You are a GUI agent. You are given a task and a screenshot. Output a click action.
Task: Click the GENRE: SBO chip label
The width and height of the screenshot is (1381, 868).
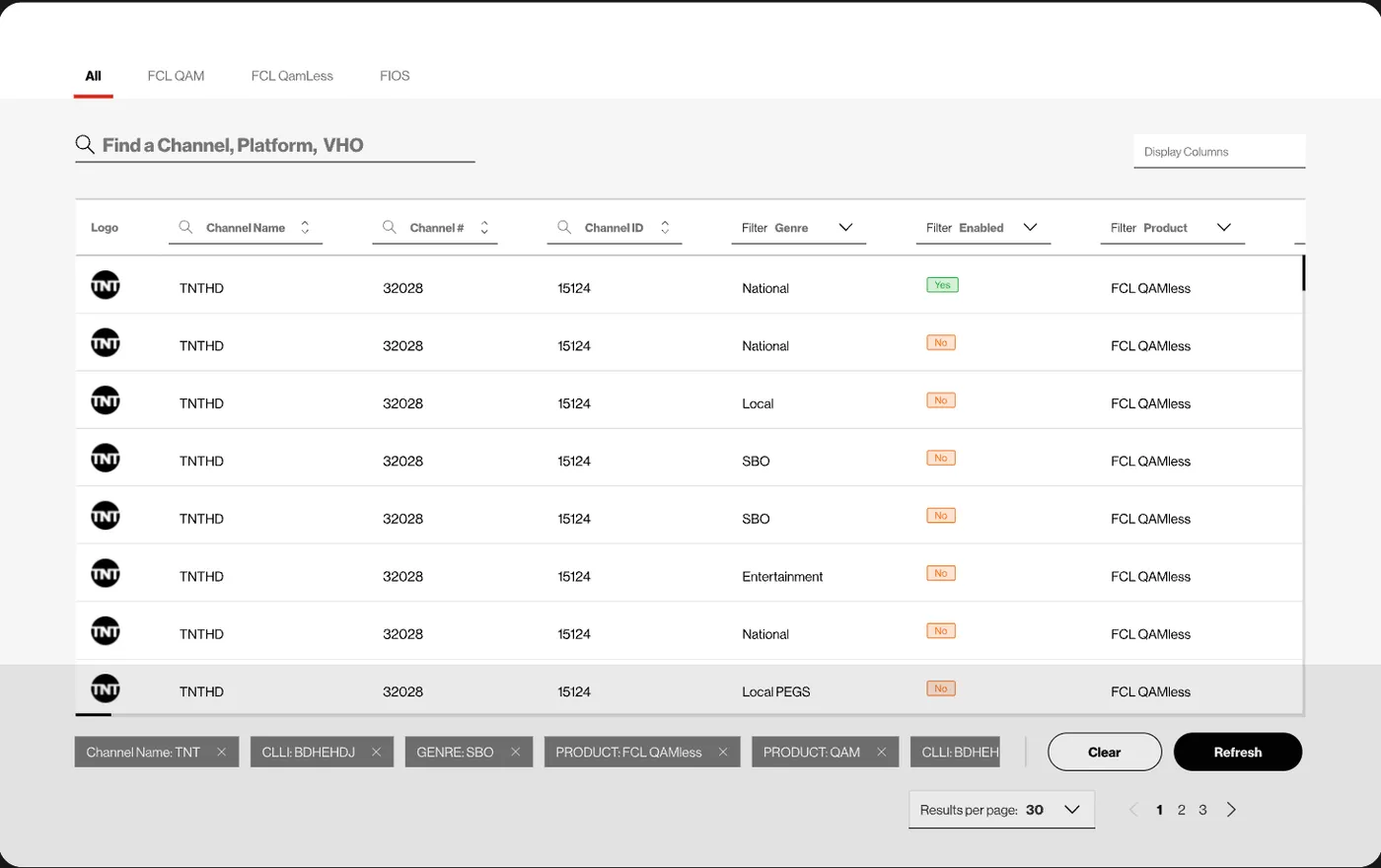pos(455,753)
